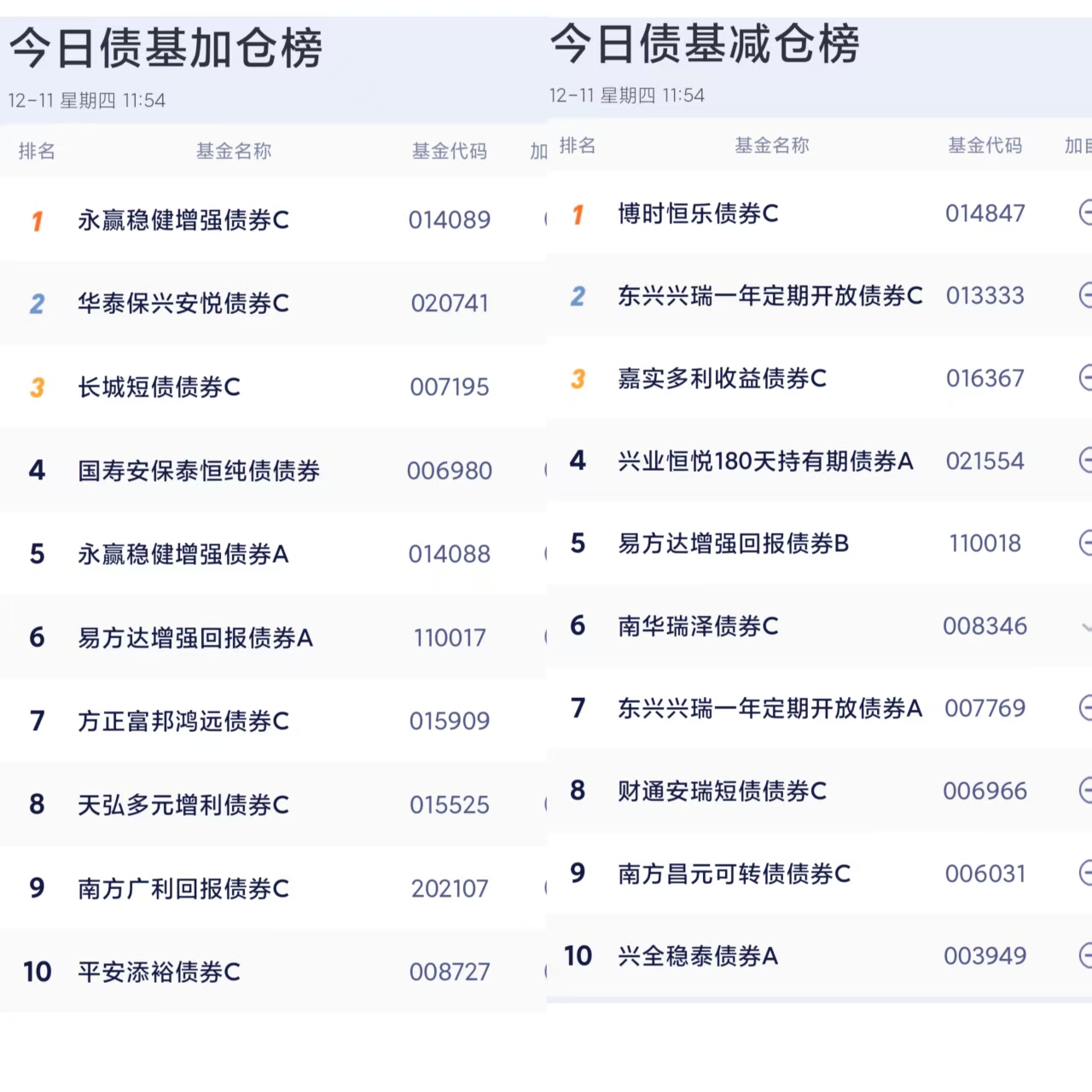Open fund 兴全稳泰债券A
This screenshot has width=1092, height=1092.
click(x=698, y=955)
